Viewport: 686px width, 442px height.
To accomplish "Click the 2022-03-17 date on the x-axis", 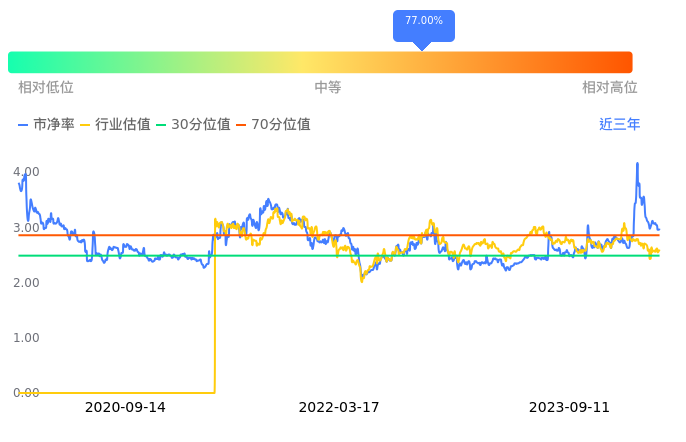I will [339, 408].
